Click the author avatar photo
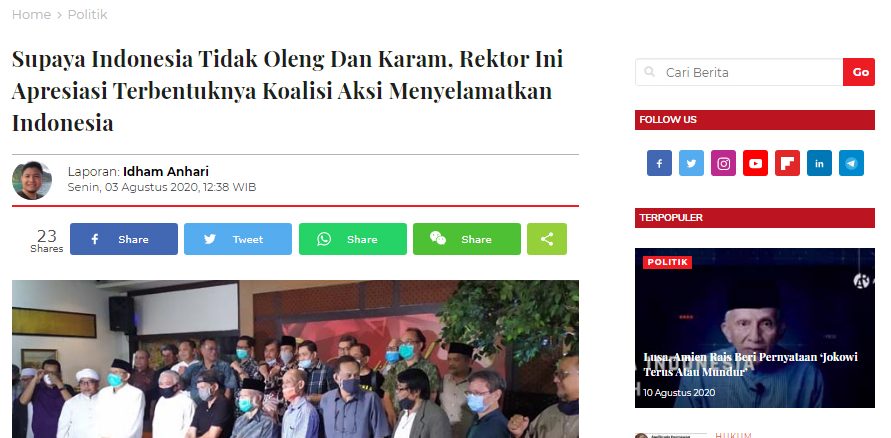The image size is (891, 438). coord(32,181)
